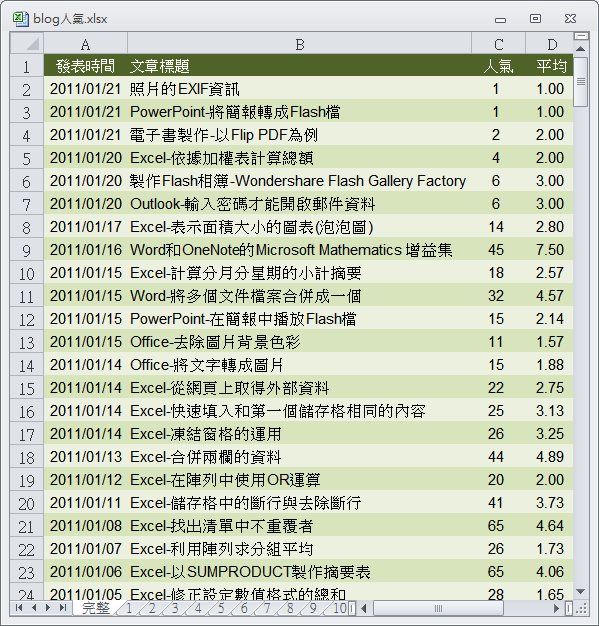Select average value 7.50
Viewport: 599px width, 626px height.
[x=549, y=250]
